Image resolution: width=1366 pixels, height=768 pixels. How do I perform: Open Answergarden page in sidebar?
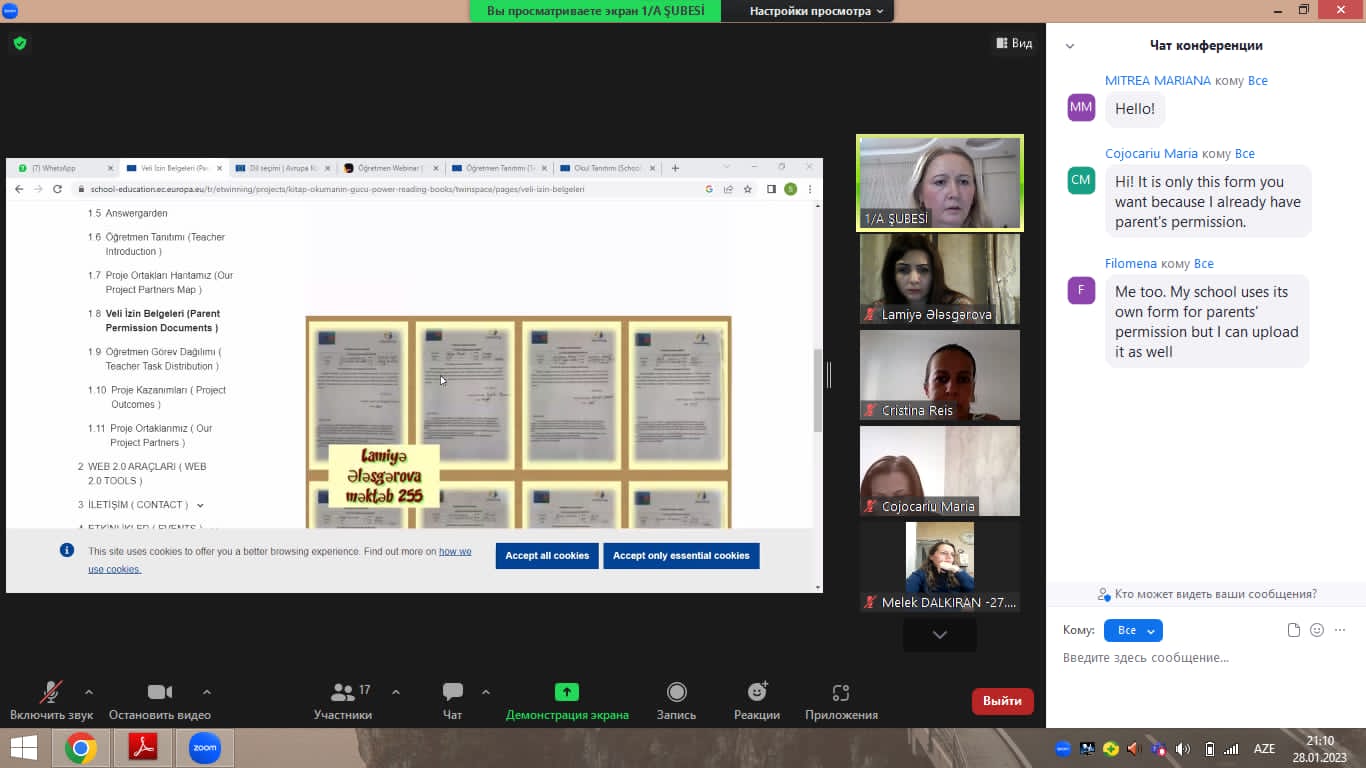click(x=137, y=214)
